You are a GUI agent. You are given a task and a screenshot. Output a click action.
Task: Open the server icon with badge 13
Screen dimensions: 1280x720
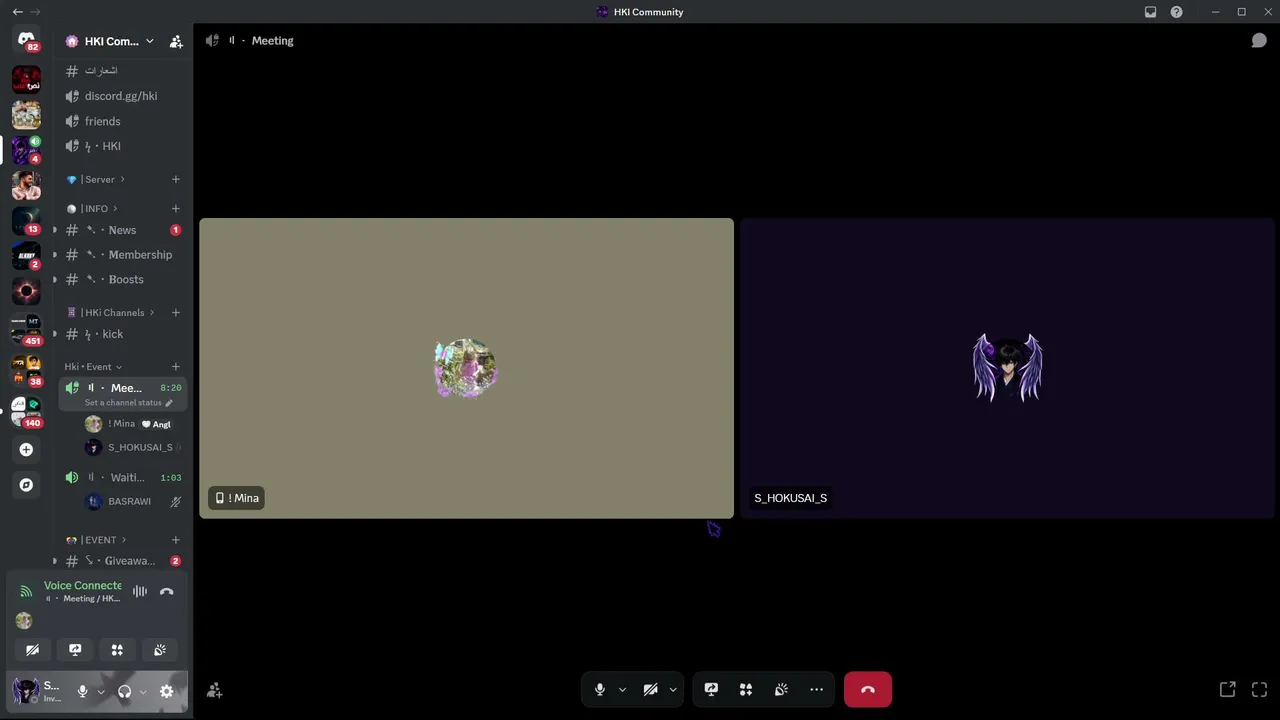(x=26, y=221)
